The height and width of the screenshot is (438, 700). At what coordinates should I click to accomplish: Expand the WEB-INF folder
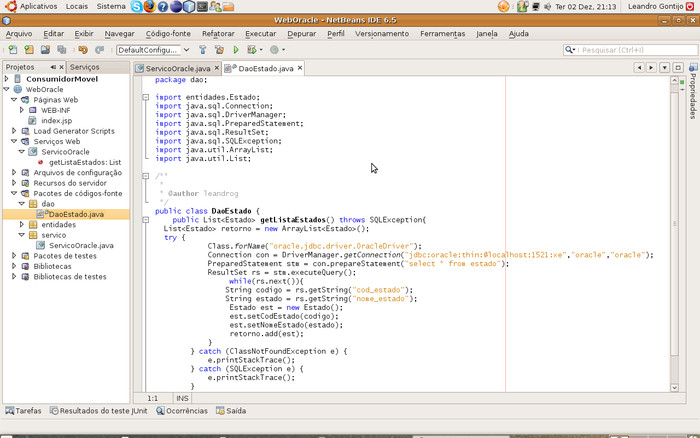tap(22, 110)
